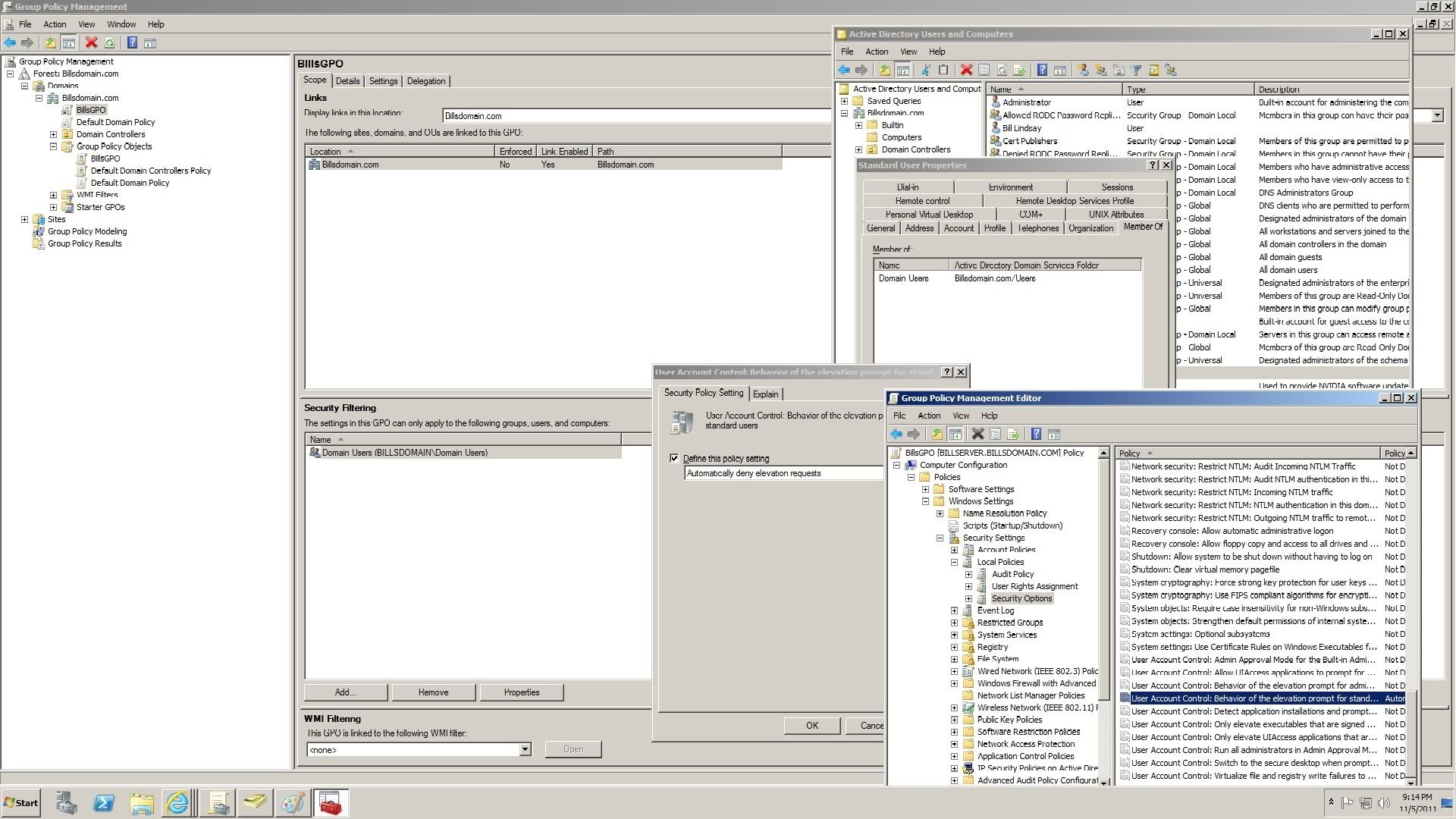1456x819 pixels.
Task: Select Account tab in Standard User Properties
Action: coord(959,228)
